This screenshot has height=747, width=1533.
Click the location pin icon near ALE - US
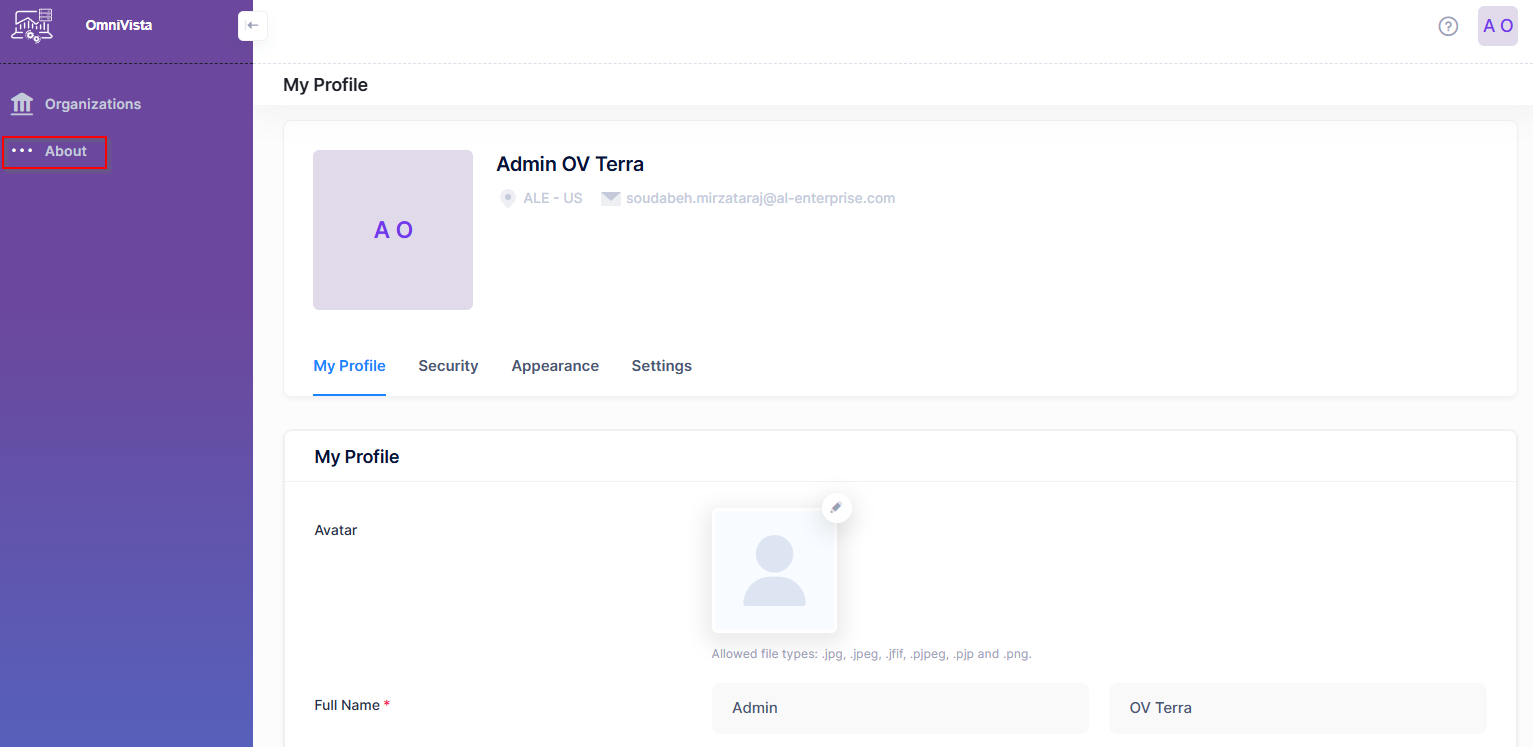[508, 198]
